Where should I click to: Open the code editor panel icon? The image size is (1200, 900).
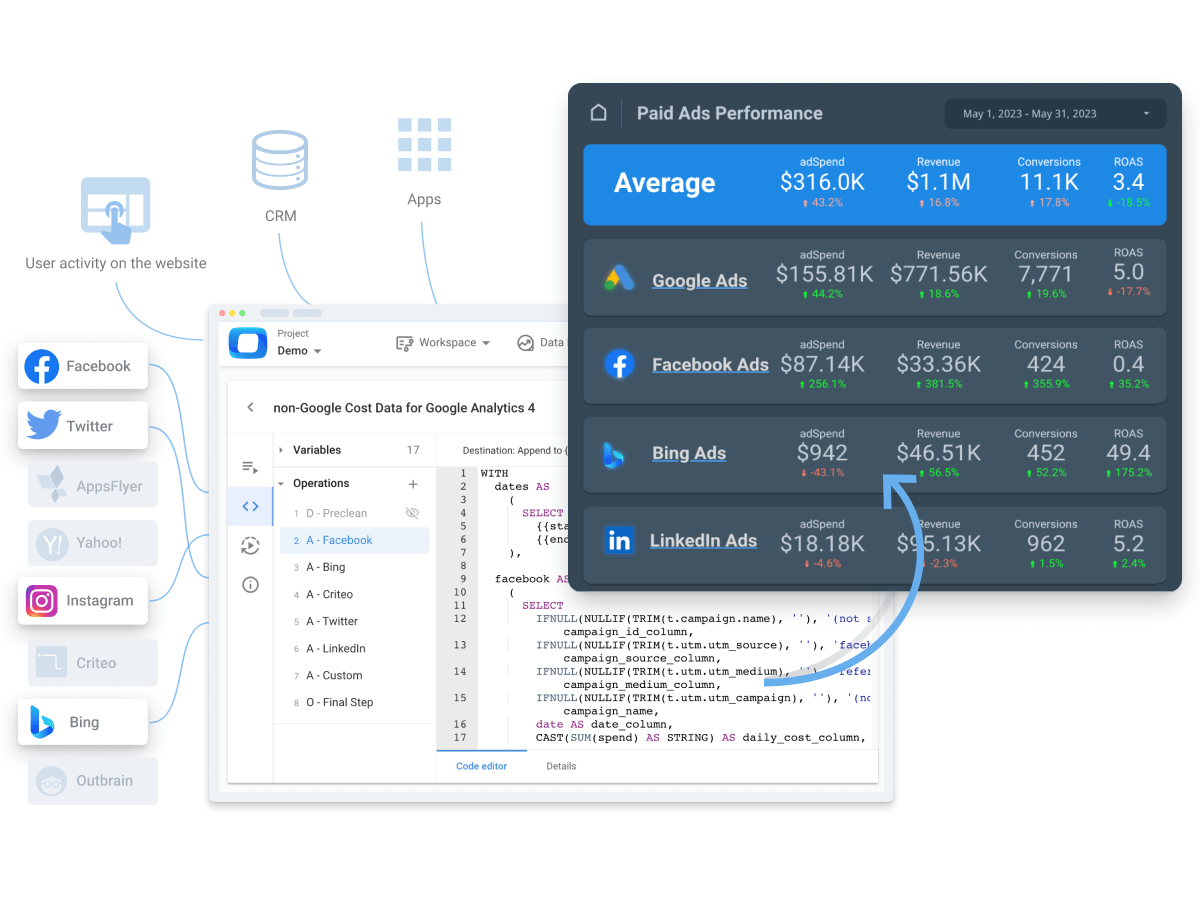pos(250,506)
